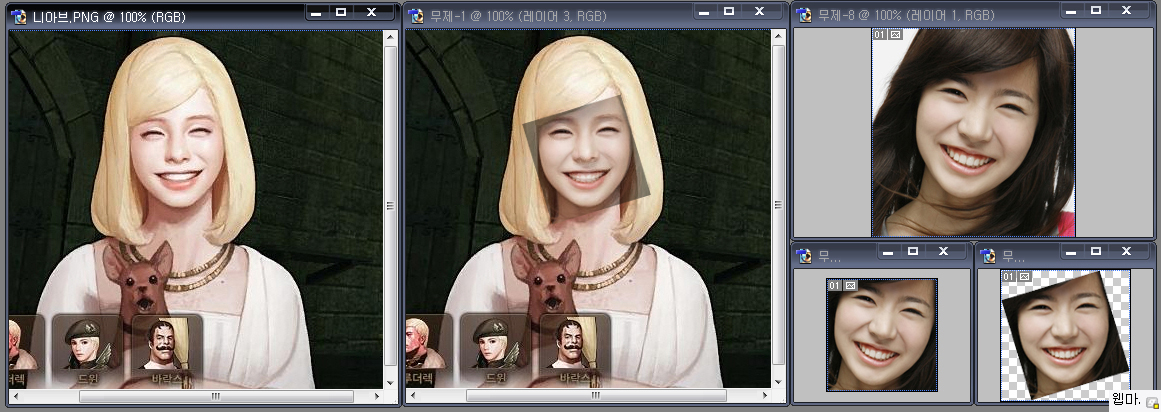Click the document icon of 니아브.PNG window

[19, 16]
